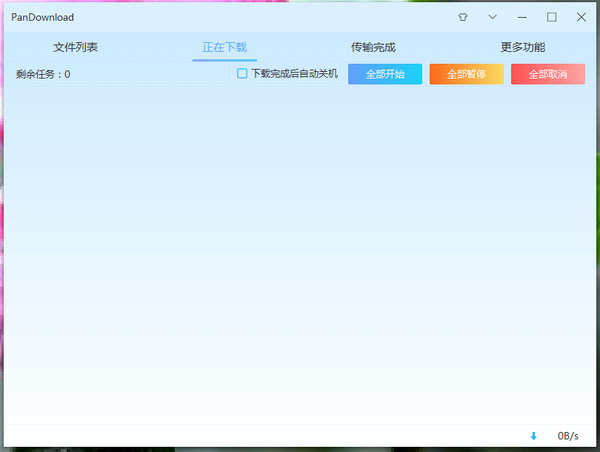The height and width of the screenshot is (452, 600).
Task: Minimize the PanDownload window
Action: (x=522, y=18)
